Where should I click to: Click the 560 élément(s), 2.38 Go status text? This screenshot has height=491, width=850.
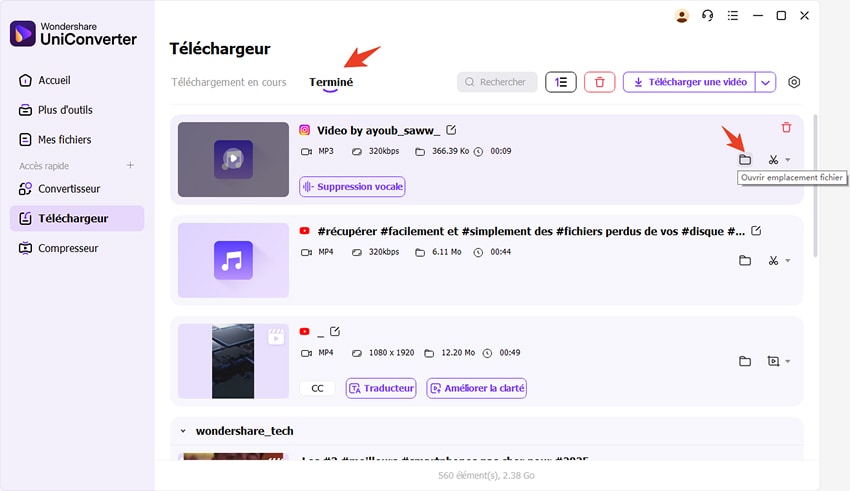tap(486, 475)
